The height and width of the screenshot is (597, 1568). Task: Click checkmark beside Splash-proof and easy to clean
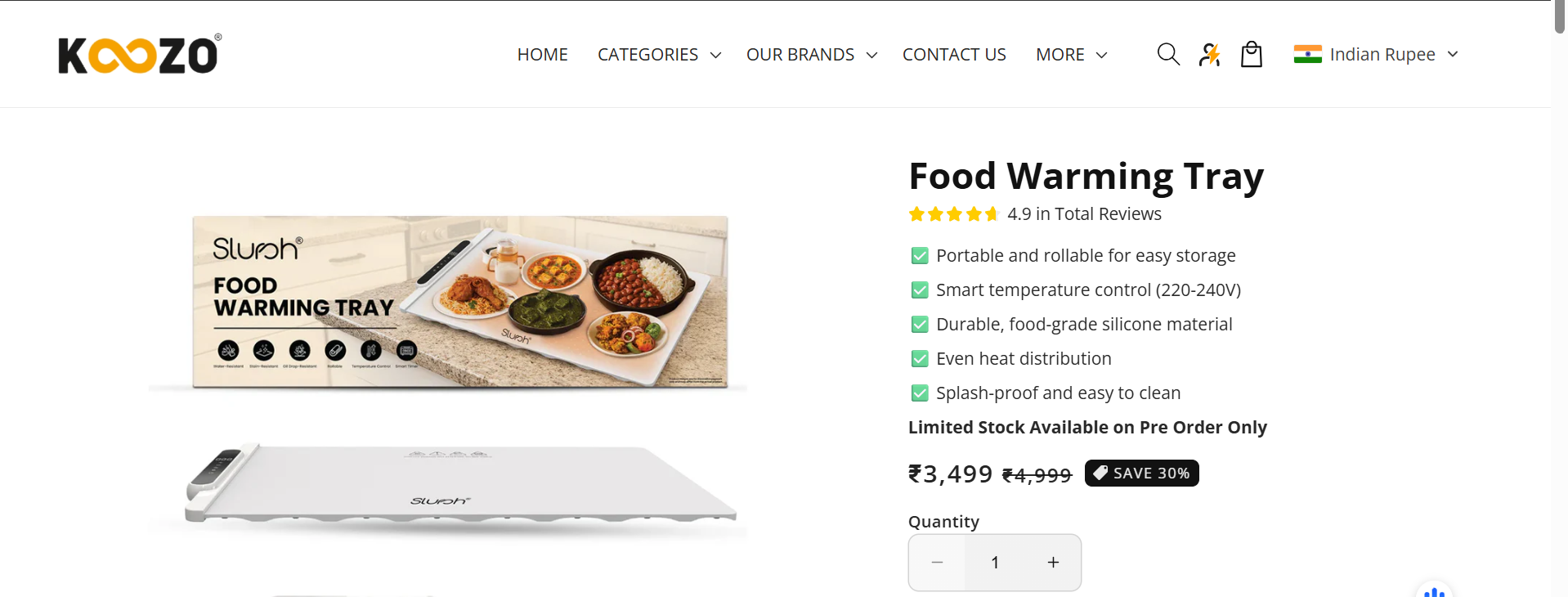(920, 393)
